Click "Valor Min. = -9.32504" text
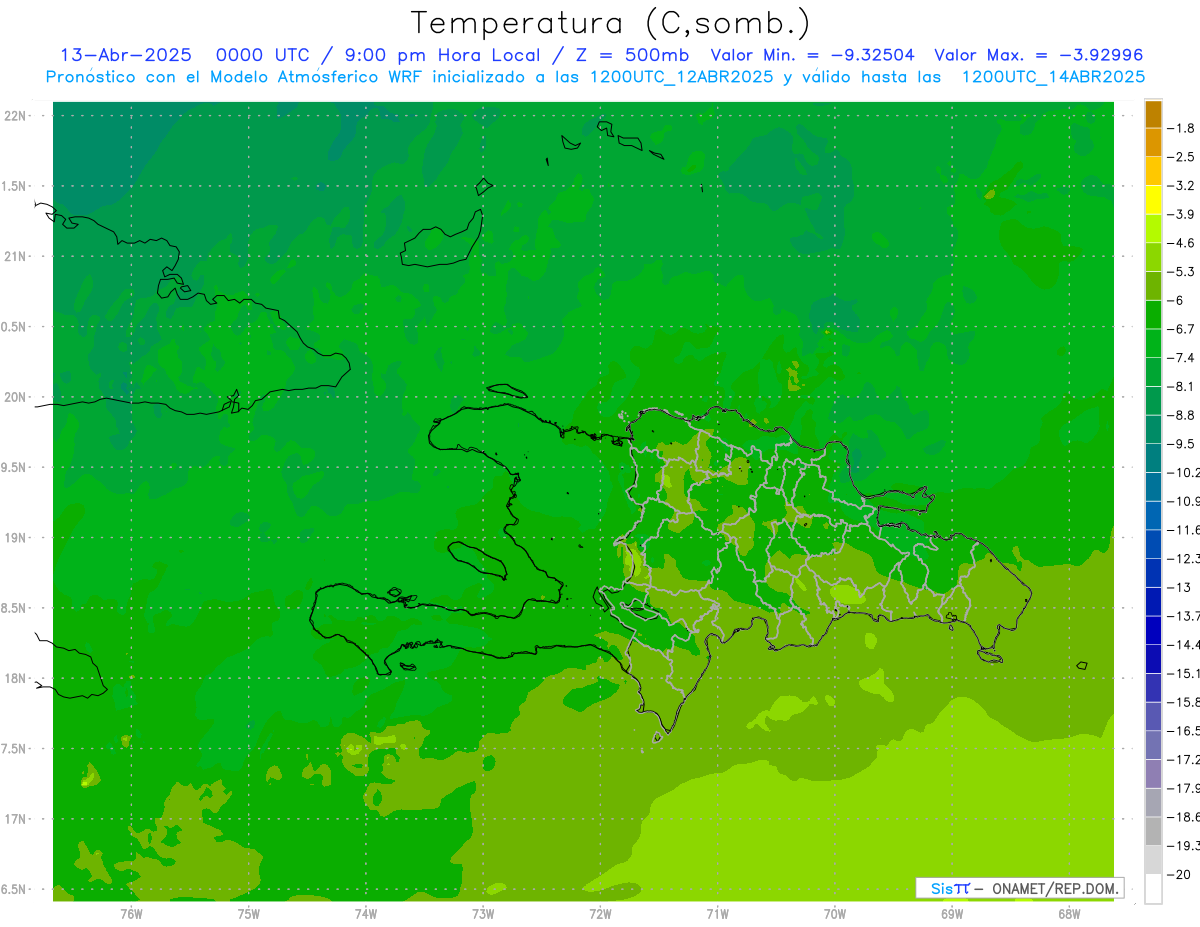Image resolution: width=1200 pixels, height=927 pixels. pos(812,55)
